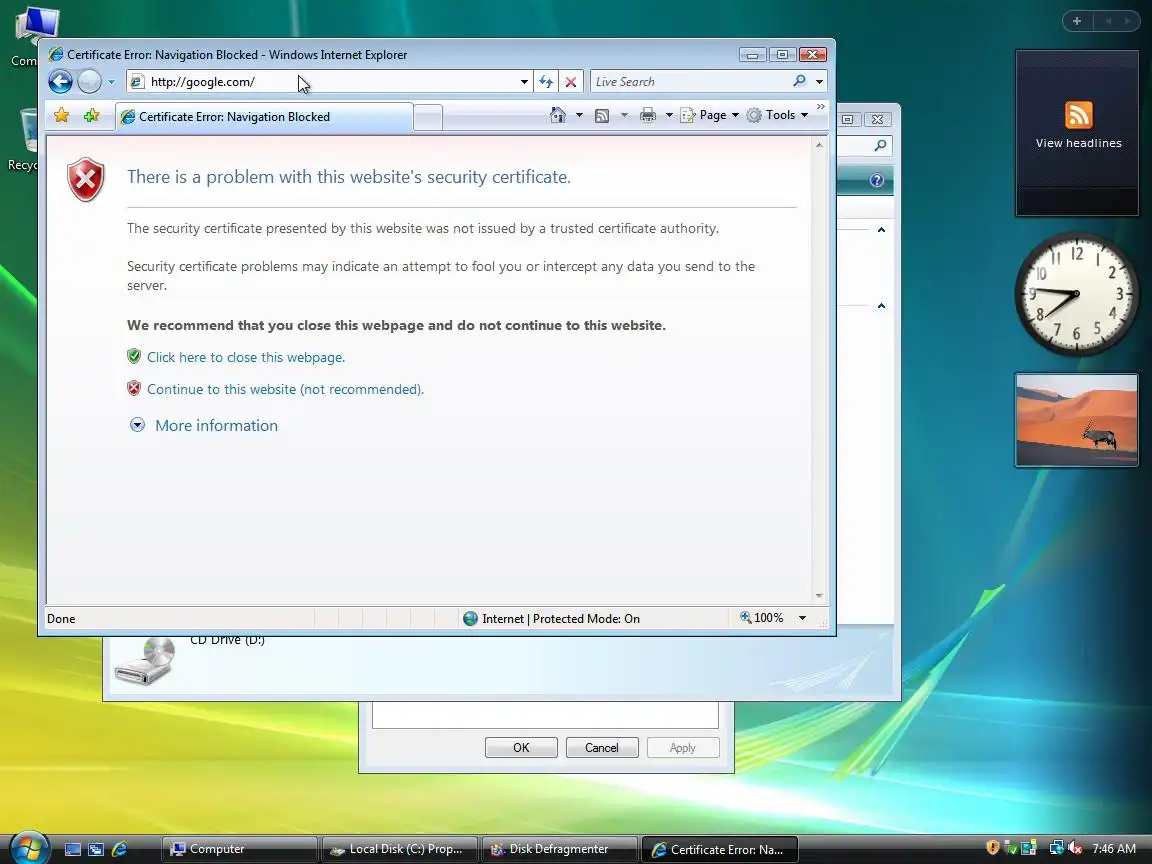
Task: Click the red shield certificate error icon
Action: (x=86, y=179)
